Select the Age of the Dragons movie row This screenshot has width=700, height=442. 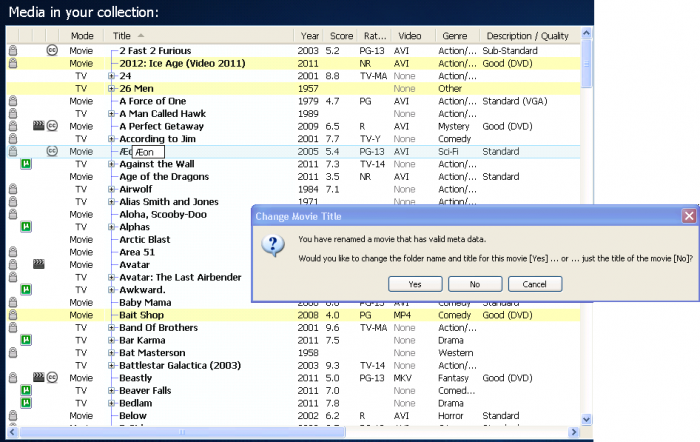(293, 176)
